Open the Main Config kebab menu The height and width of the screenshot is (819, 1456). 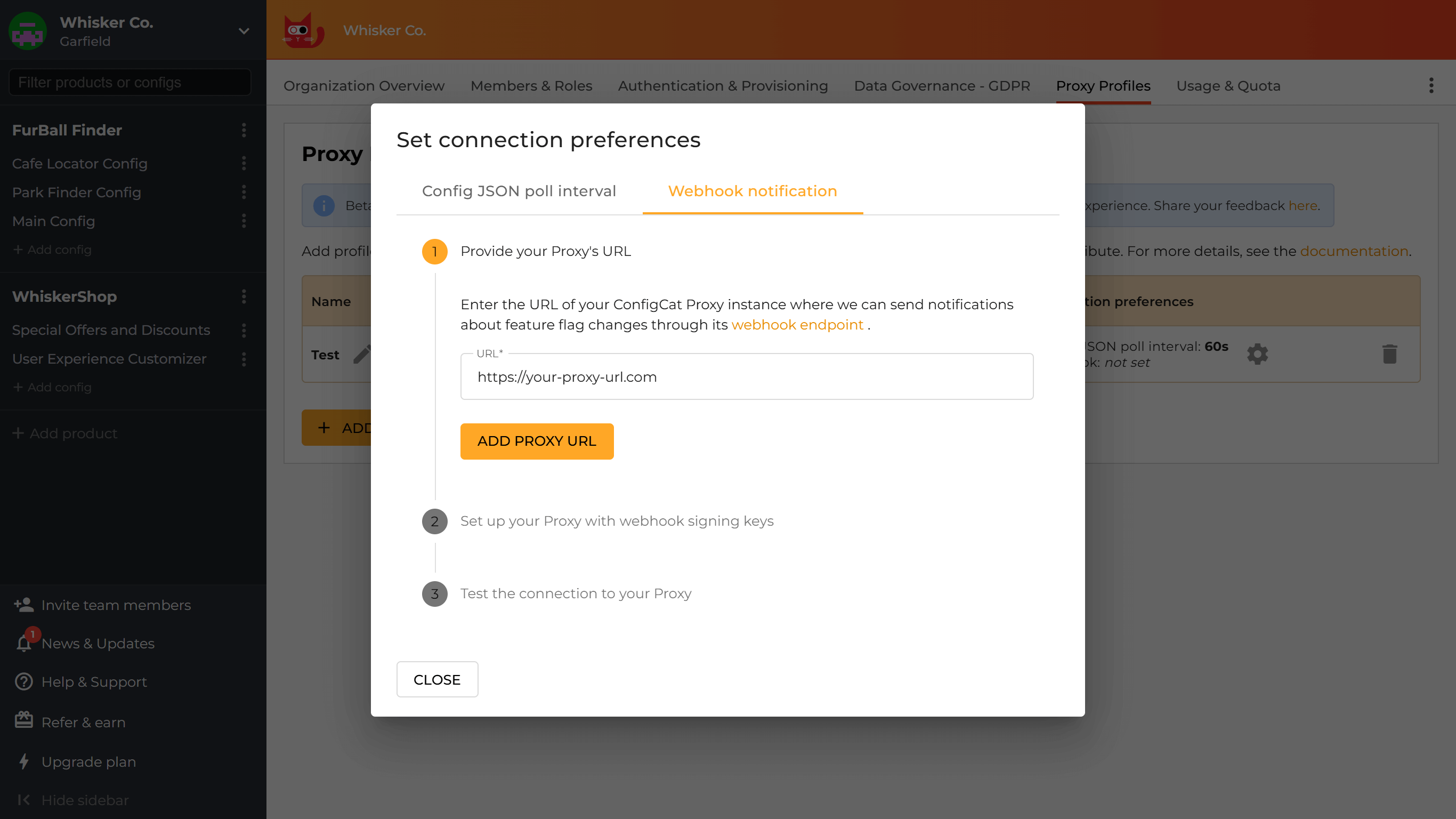tap(244, 221)
